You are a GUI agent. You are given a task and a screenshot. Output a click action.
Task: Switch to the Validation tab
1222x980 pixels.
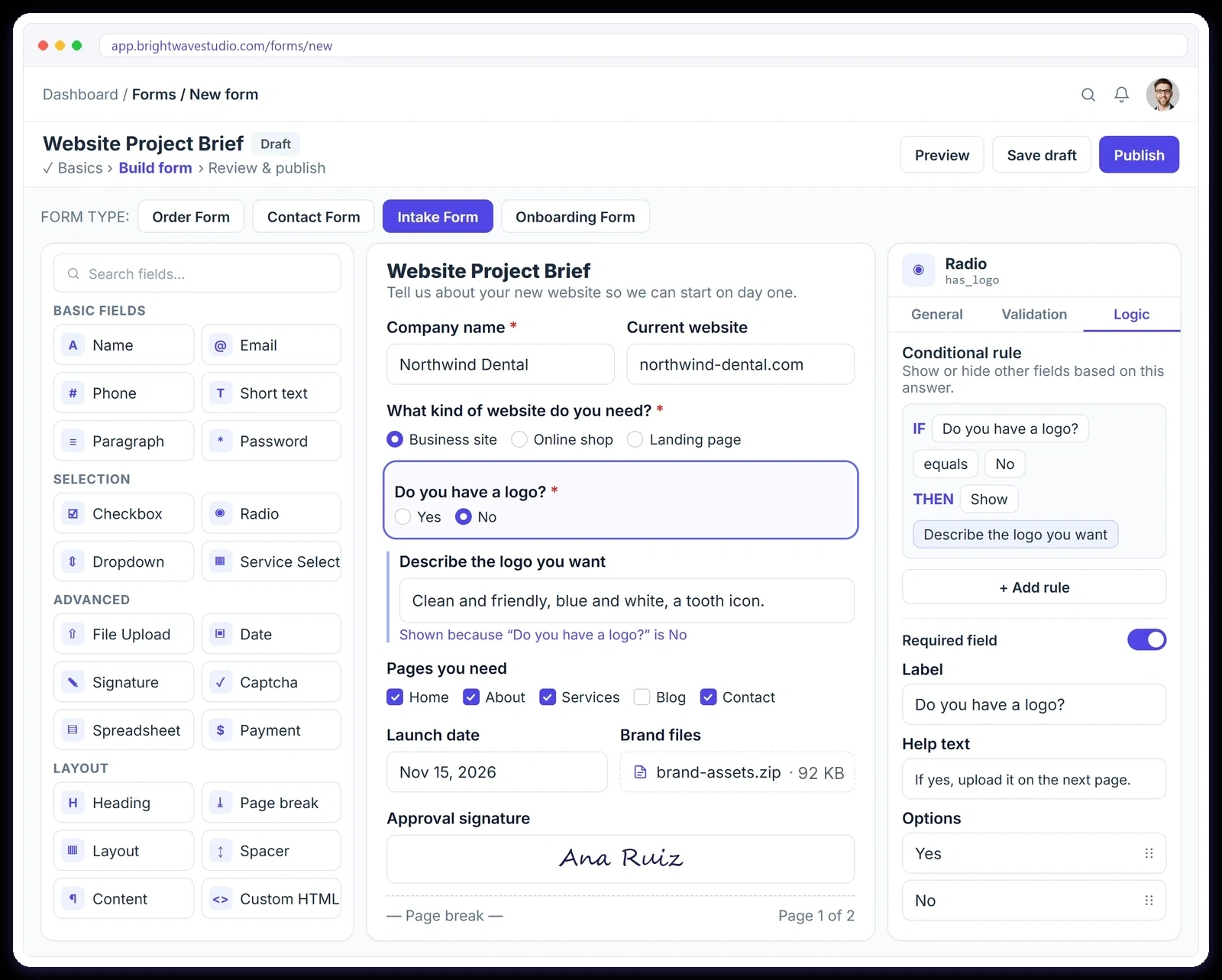(1034, 314)
